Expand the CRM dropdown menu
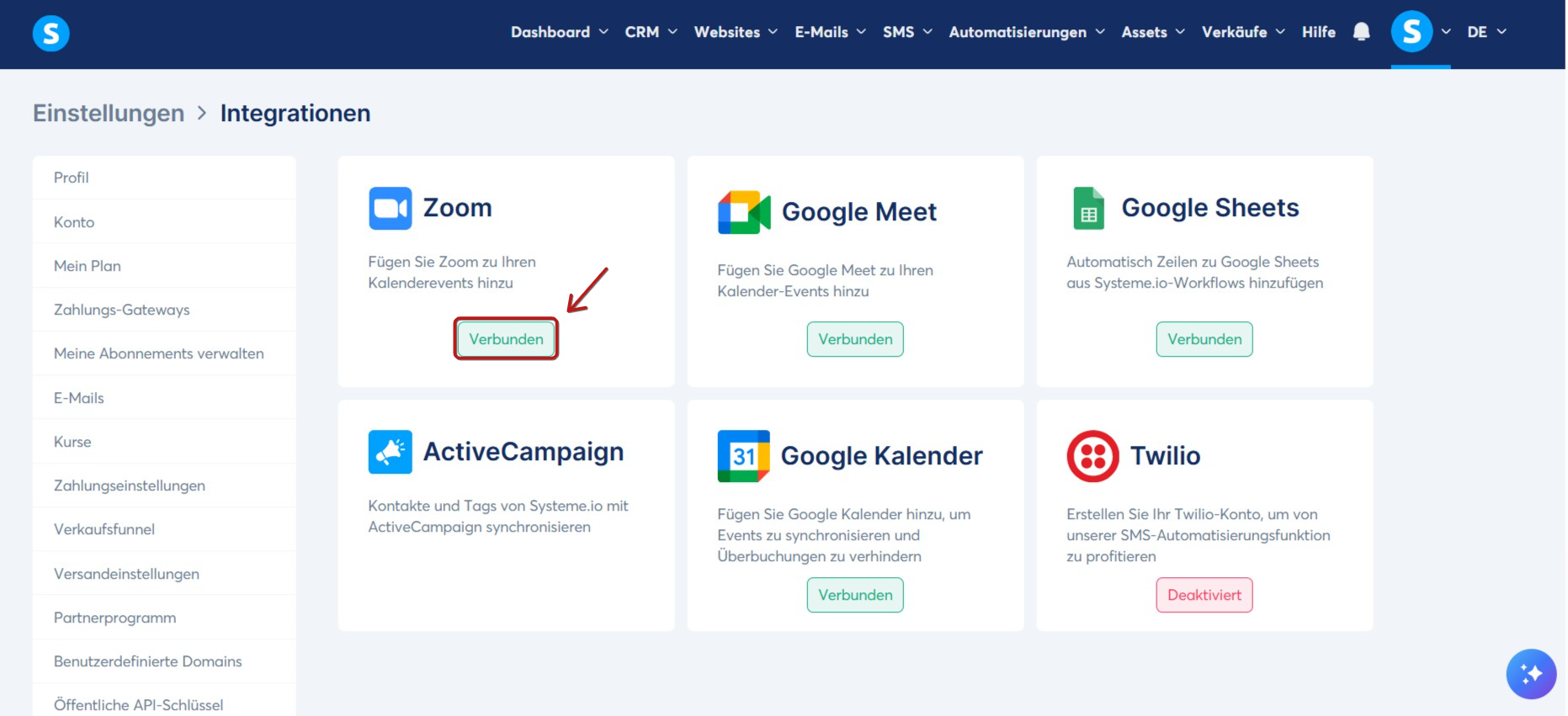Screen dimensions: 1568x716 [651, 32]
